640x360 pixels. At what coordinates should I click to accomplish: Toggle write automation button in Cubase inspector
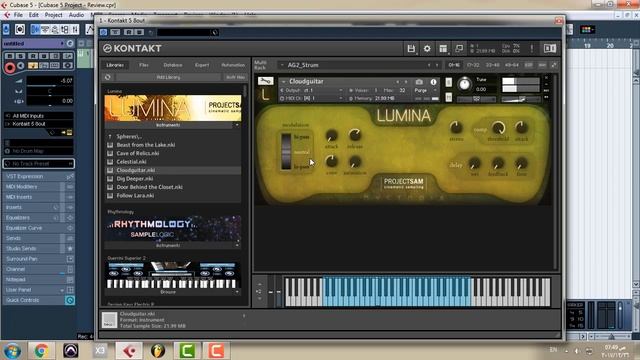click(x=44, y=56)
